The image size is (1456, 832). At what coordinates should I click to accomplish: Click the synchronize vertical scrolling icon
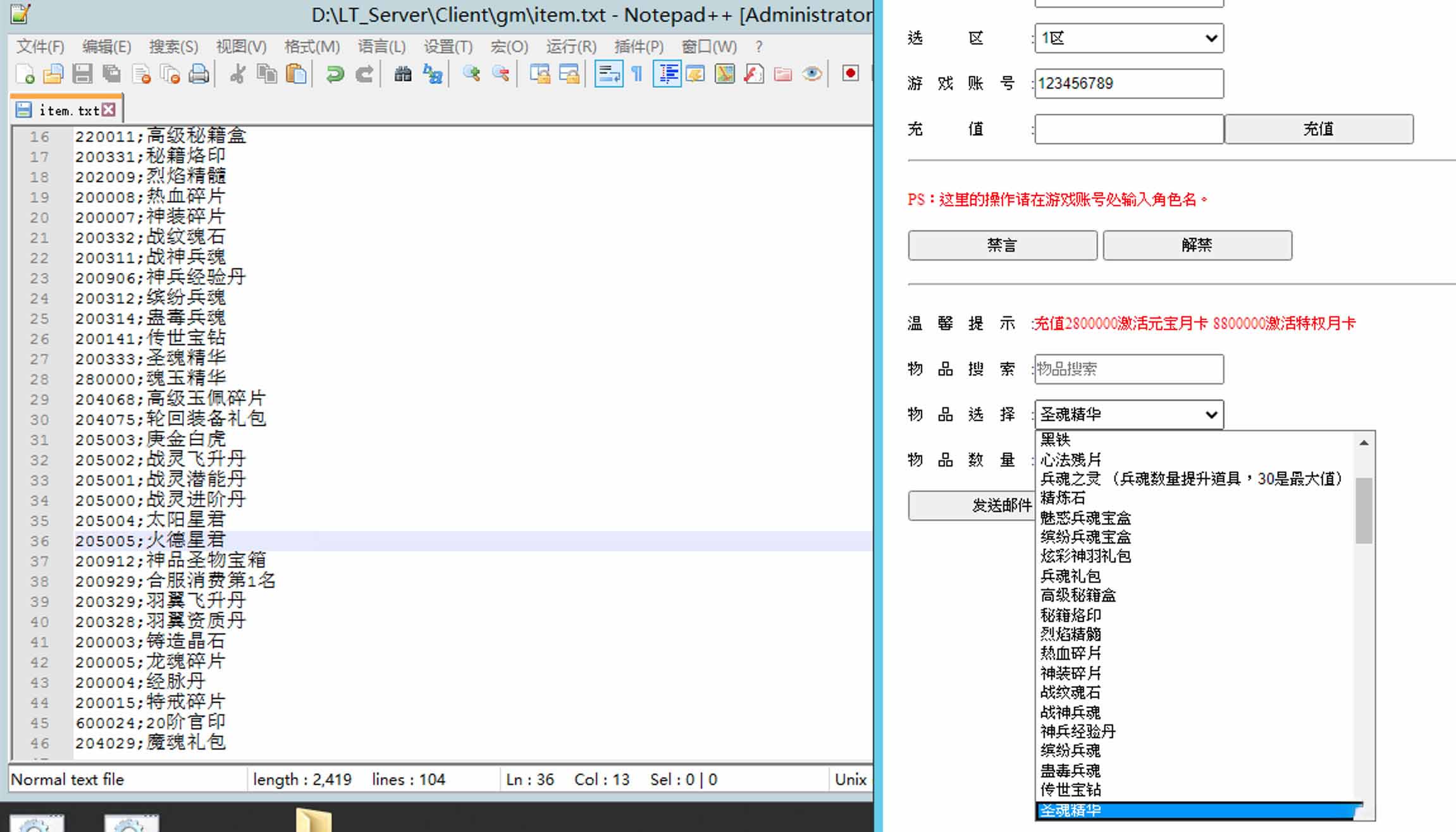click(x=540, y=74)
